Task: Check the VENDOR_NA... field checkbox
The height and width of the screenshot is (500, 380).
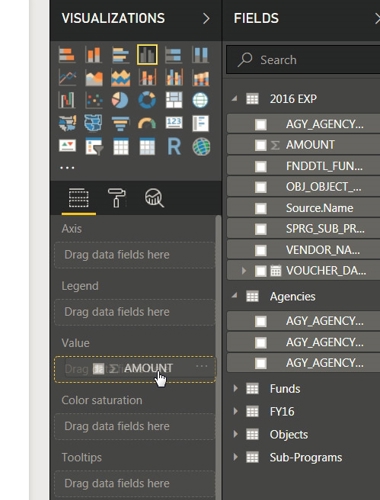Action: [x=261, y=250]
